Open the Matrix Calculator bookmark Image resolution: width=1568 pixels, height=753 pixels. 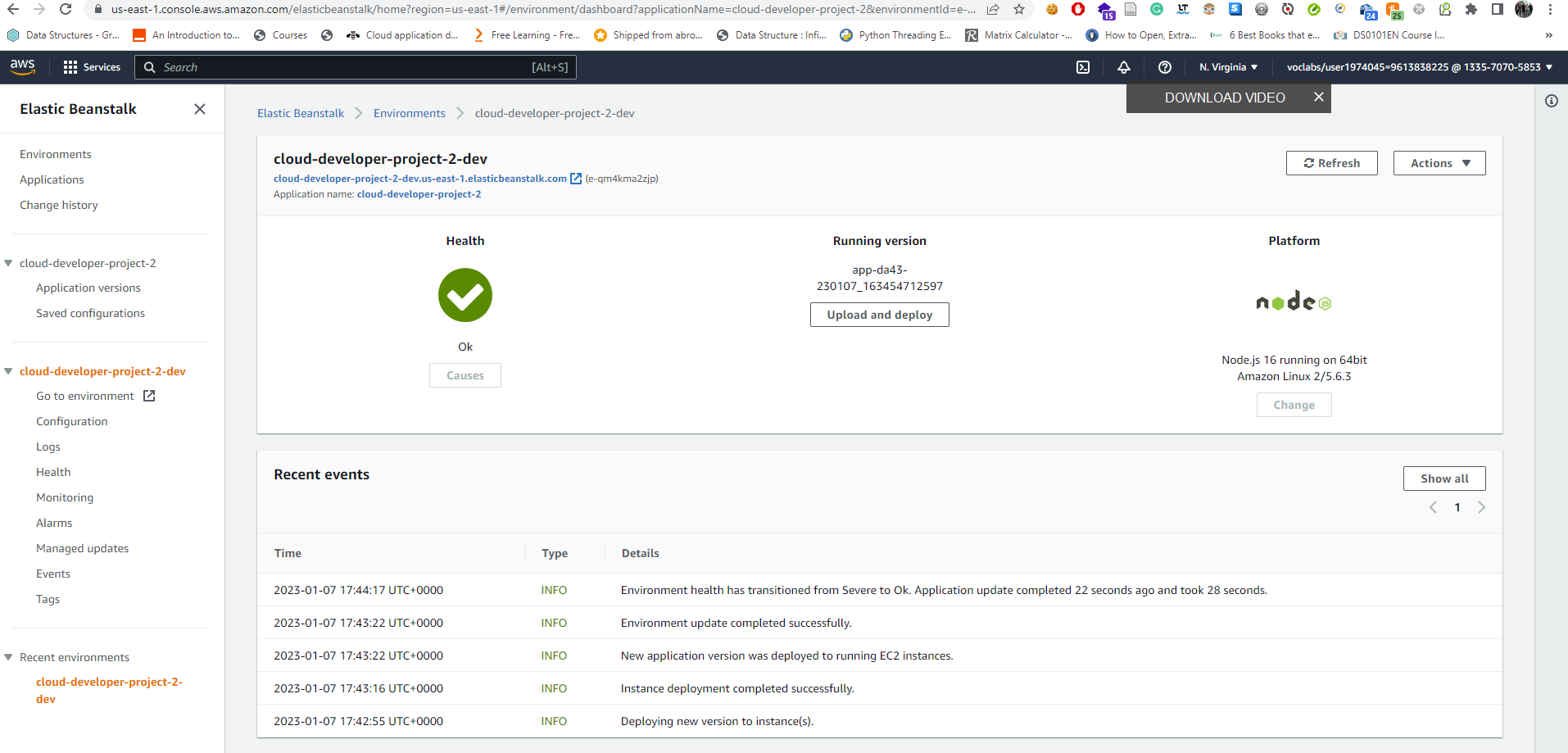1019,35
